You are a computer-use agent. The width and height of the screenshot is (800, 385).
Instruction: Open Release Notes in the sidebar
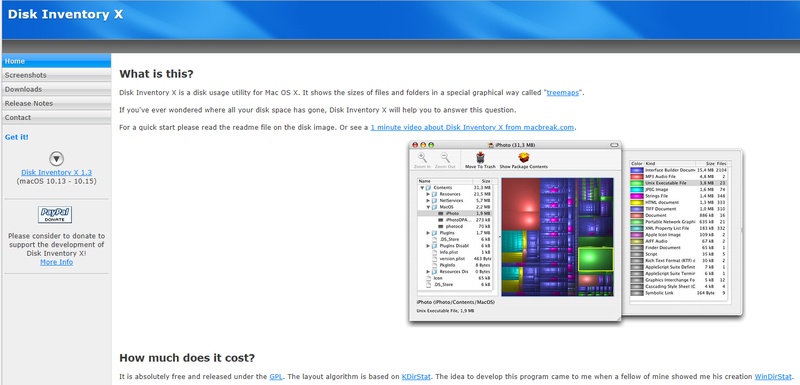pyautogui.click(x=56, y=103)
